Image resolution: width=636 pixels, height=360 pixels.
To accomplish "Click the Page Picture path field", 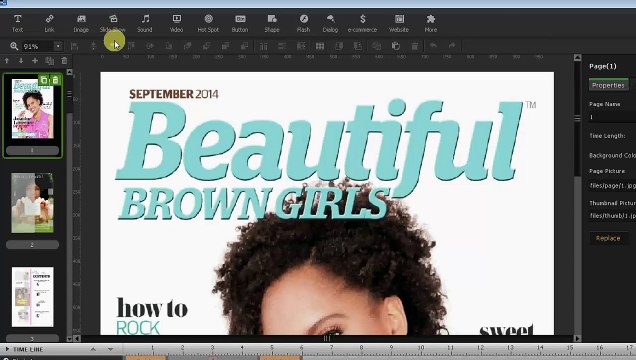I will tap(612, 186).
